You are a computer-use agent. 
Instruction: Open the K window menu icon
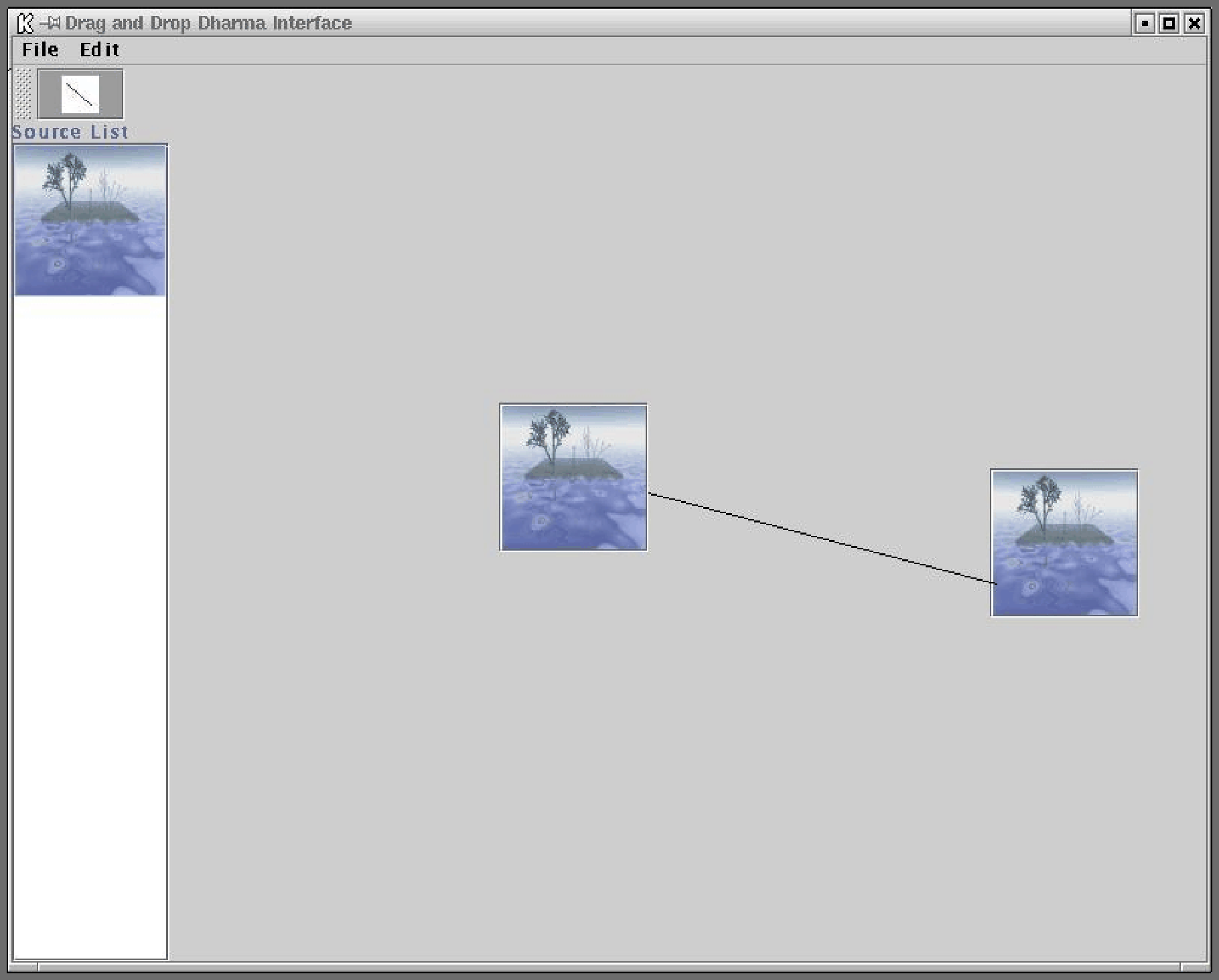pos(25,23)
